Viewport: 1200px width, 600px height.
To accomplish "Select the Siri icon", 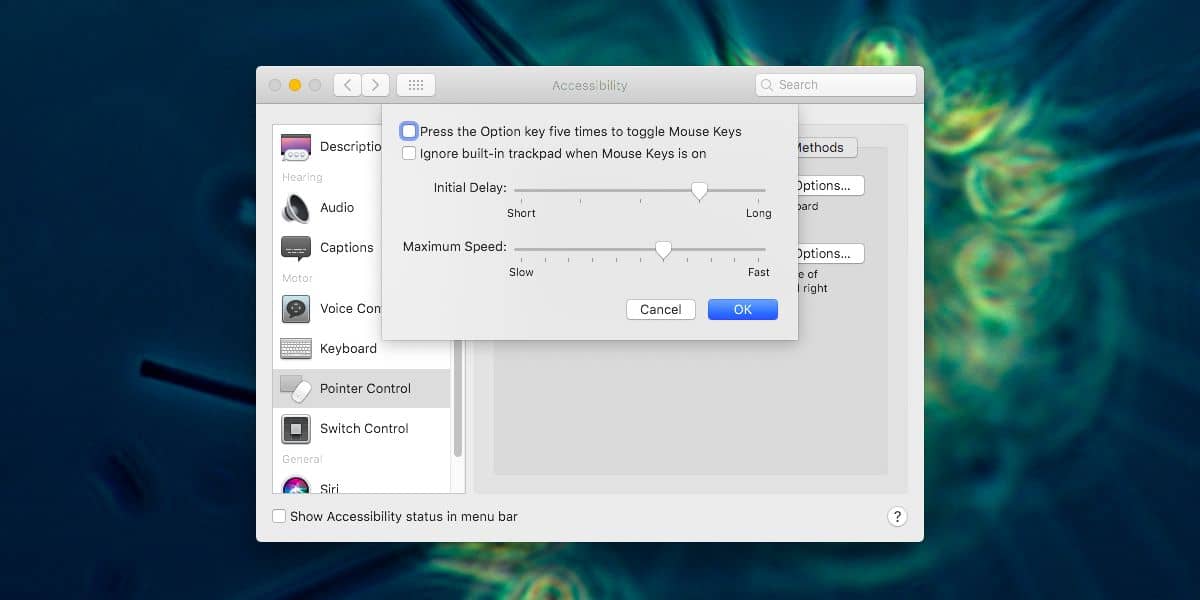I will [296, 486].
